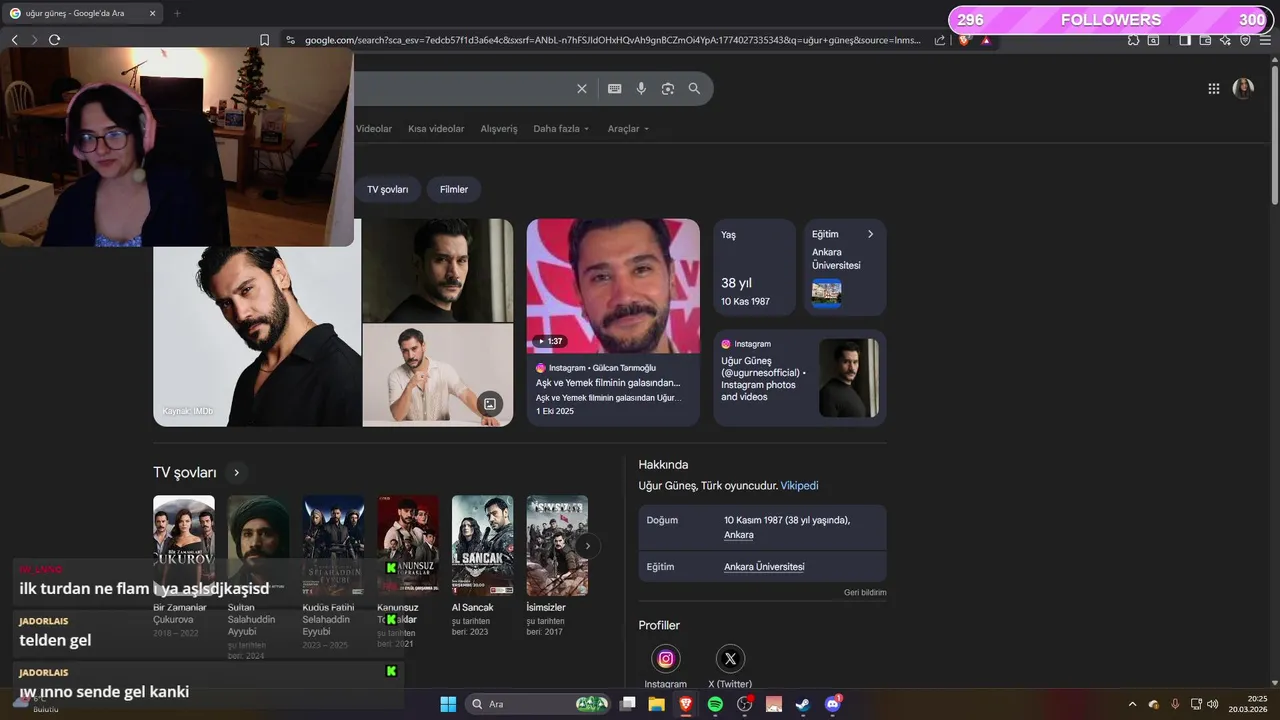
Task: Open Spotify from the taskbar
Action: 715,704
